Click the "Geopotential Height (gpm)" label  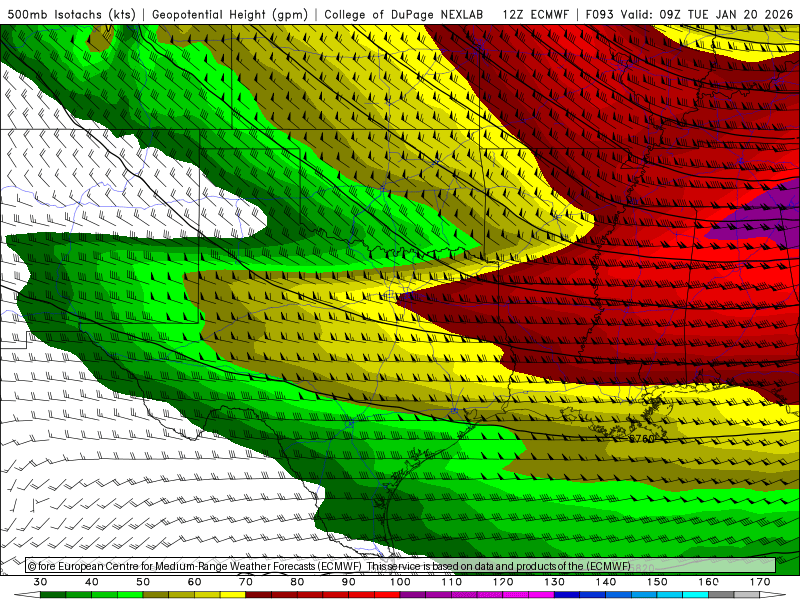point(230,14)
